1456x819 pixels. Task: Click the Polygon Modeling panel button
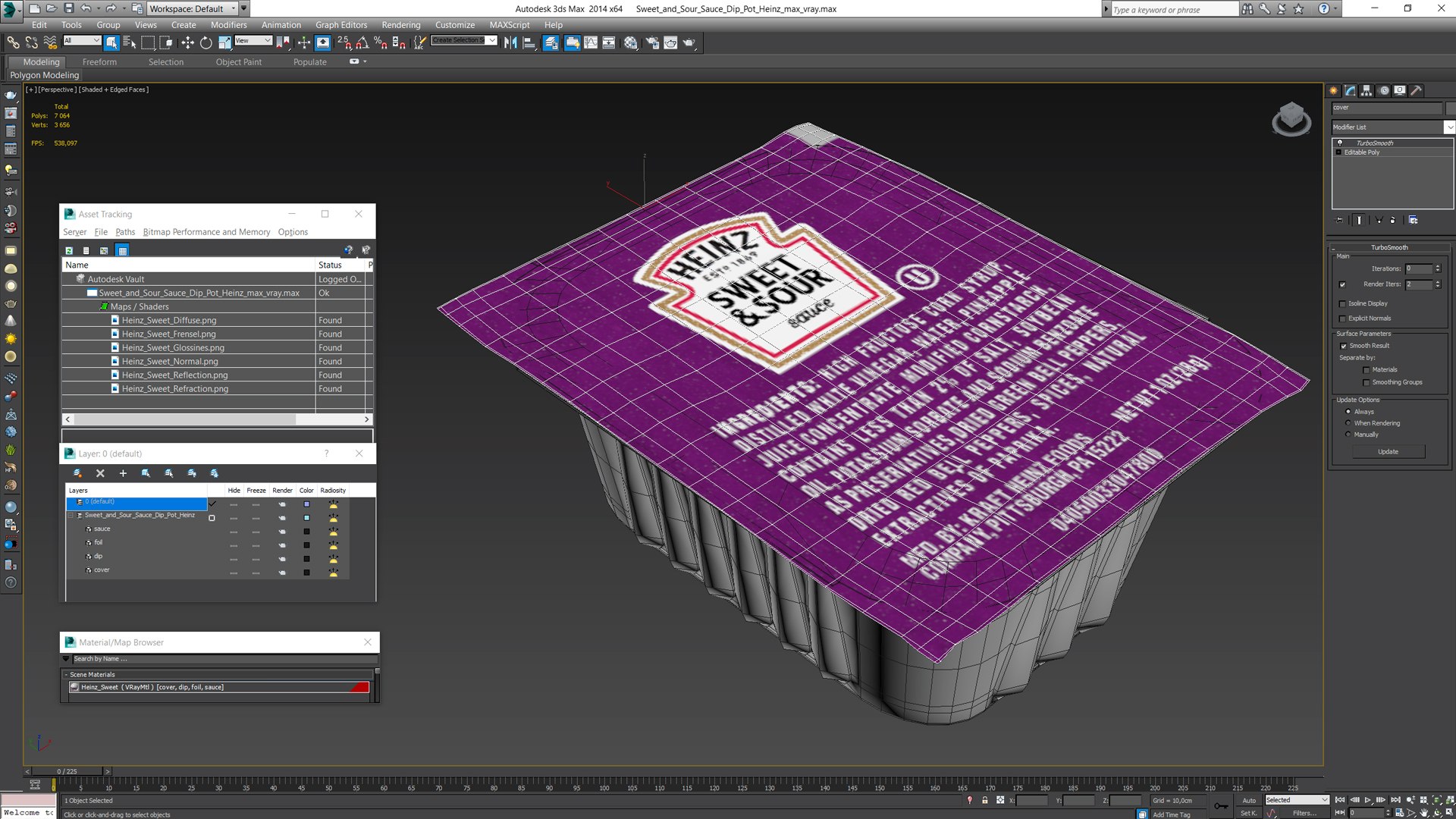[44, 75]
